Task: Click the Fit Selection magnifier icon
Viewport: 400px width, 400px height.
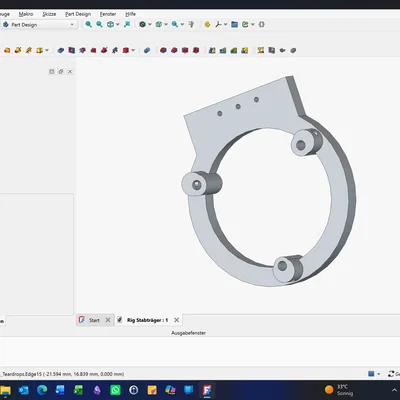Action: tap(99, 24)
